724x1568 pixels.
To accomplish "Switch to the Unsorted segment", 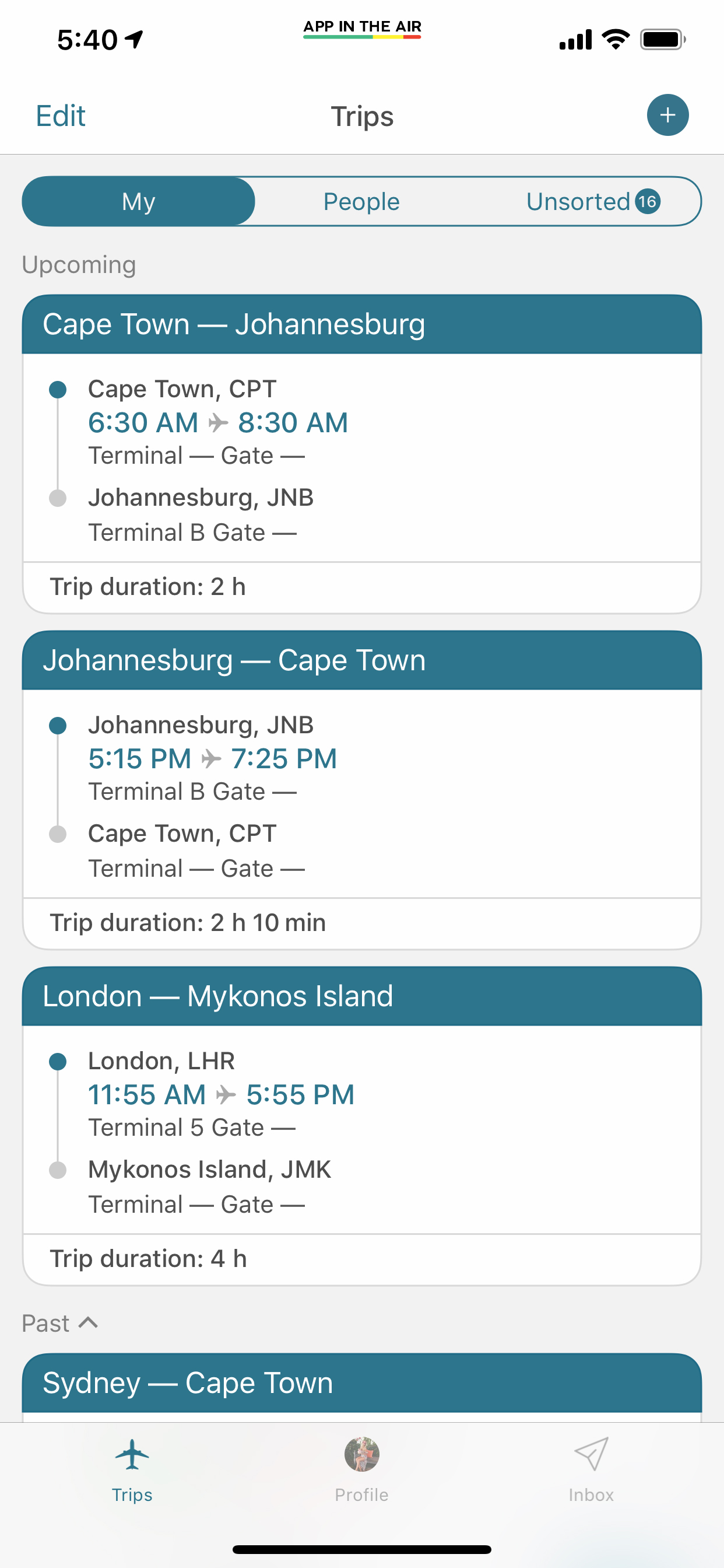I will pos(577,201).
